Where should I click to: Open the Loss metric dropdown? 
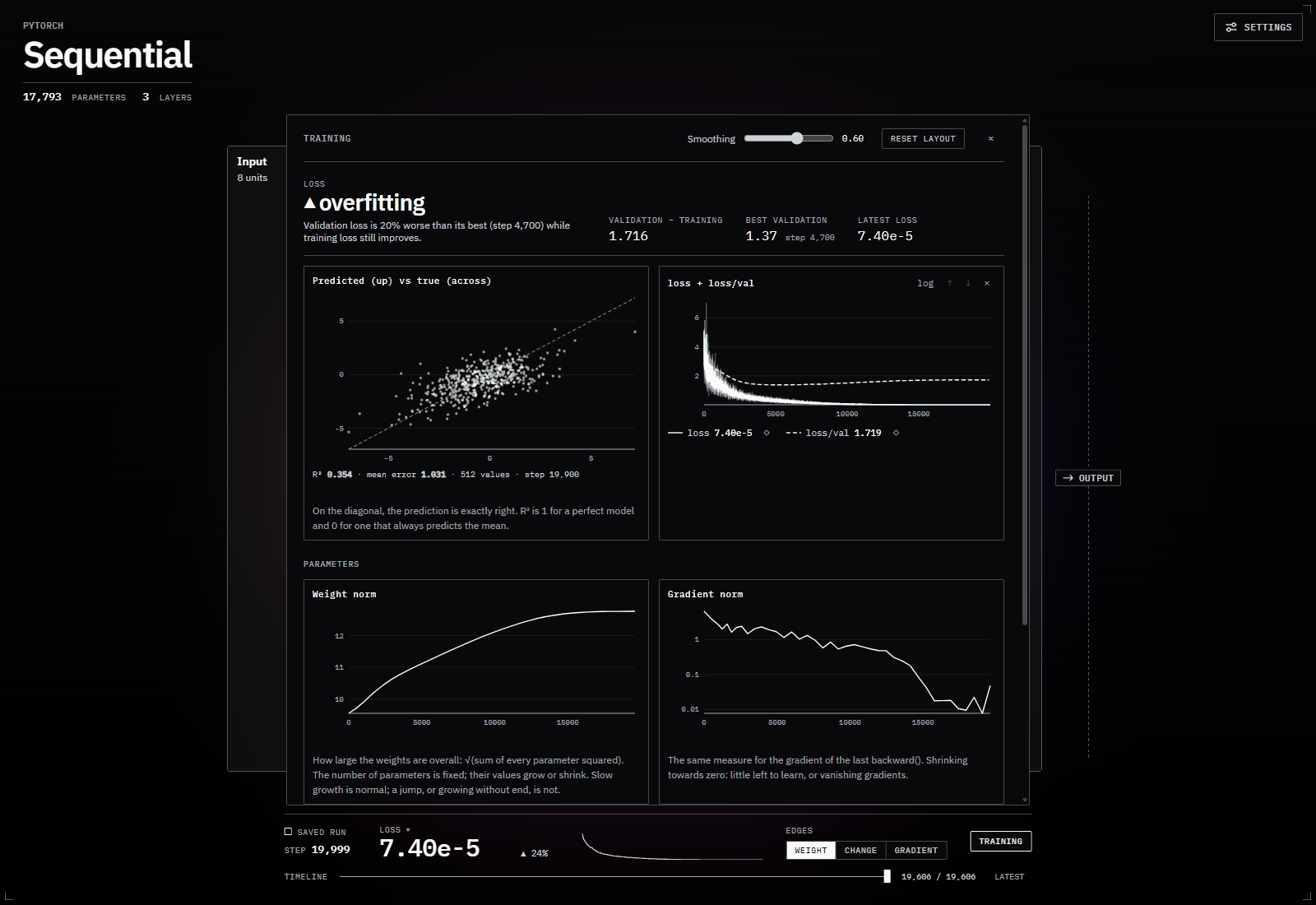[395, 829]
